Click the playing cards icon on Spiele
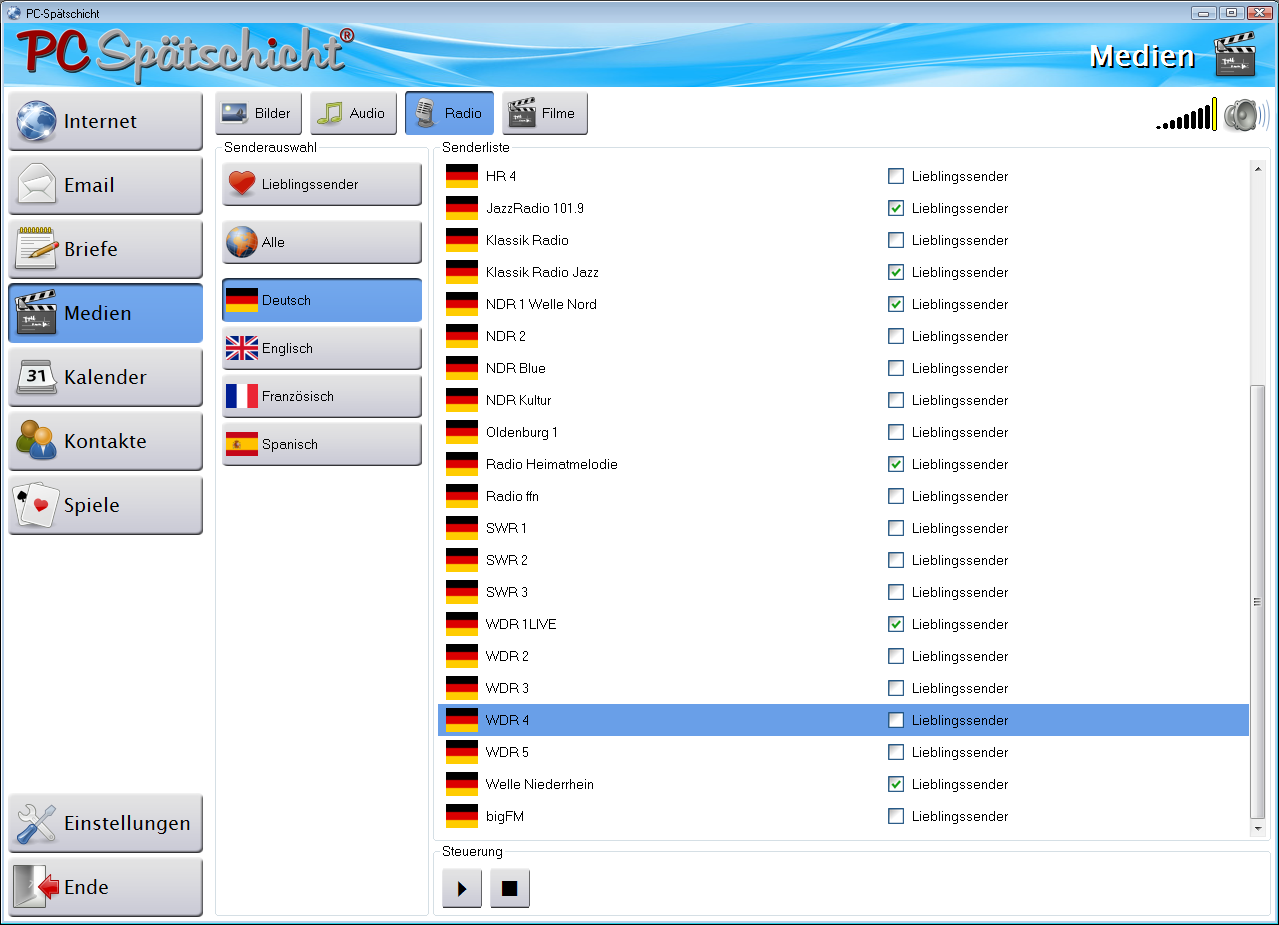The image size is (1279, 925). (36, 505)
